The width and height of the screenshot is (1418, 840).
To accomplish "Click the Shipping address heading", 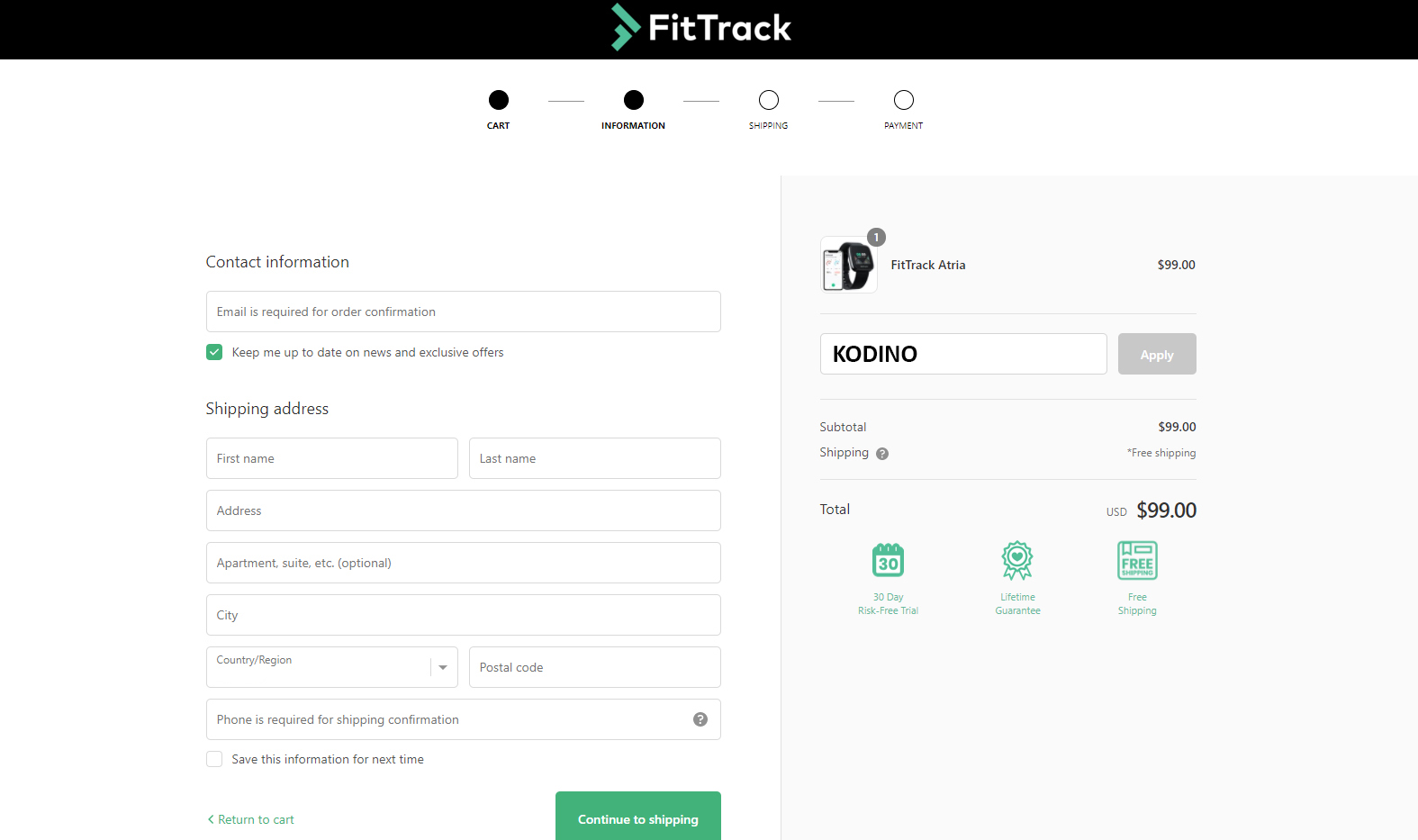I will (267, 409).
